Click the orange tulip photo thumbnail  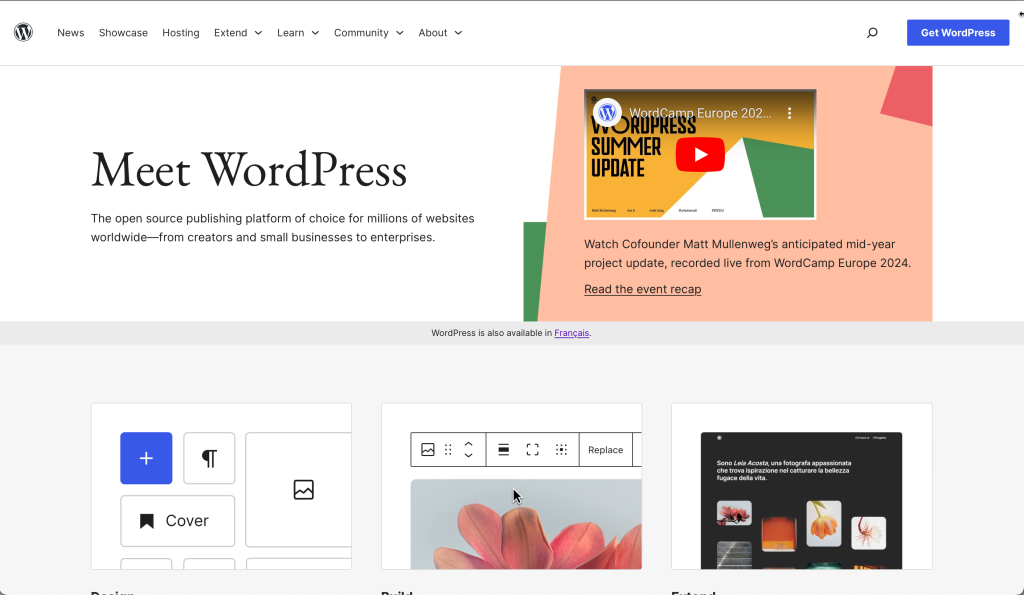click(x=824, y=523)
